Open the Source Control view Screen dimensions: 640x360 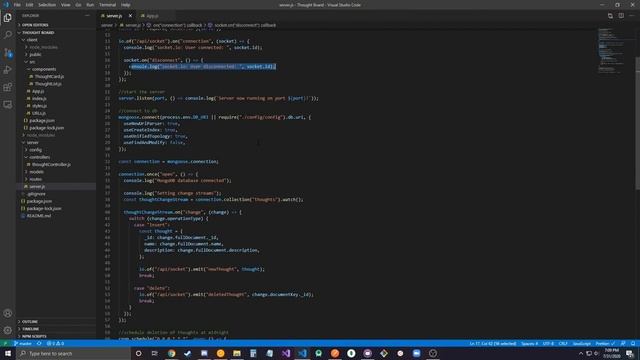[7, 52]
